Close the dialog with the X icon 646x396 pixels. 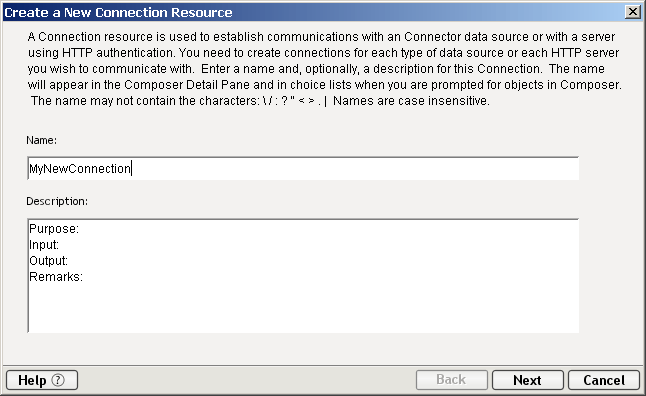tap(632, 12)
